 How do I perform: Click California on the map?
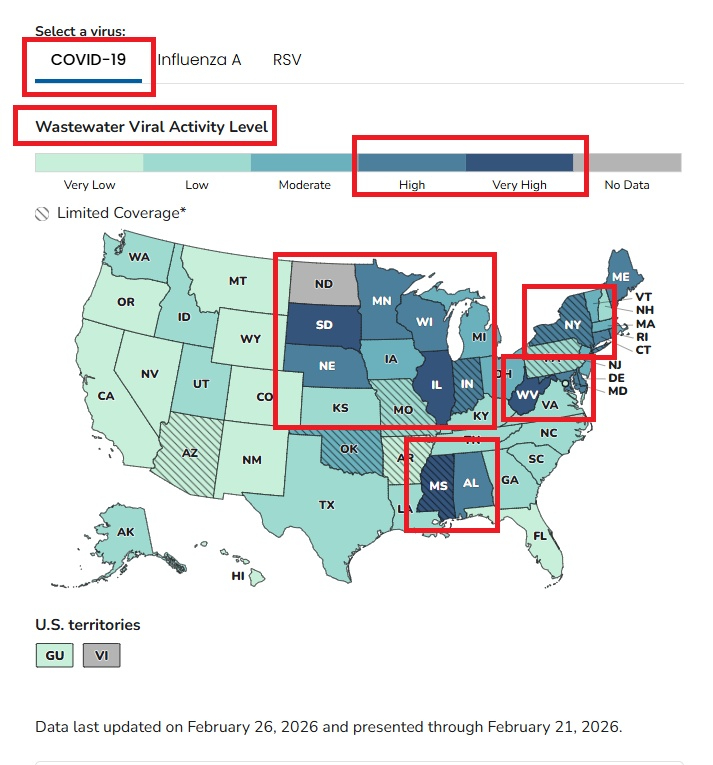coord(105,395)
